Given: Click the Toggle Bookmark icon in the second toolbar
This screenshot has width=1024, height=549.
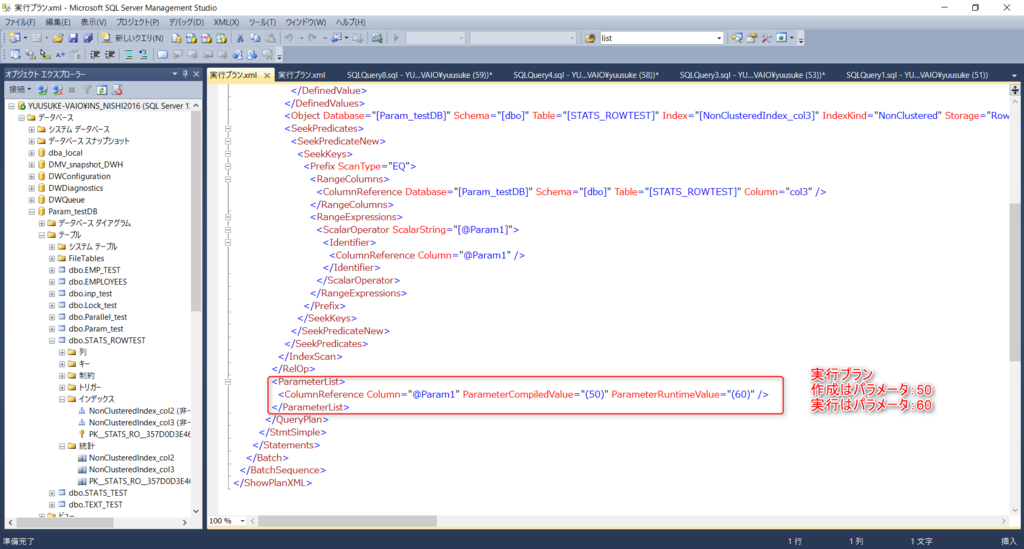Looking at the screenshot, I should point(162,55).
